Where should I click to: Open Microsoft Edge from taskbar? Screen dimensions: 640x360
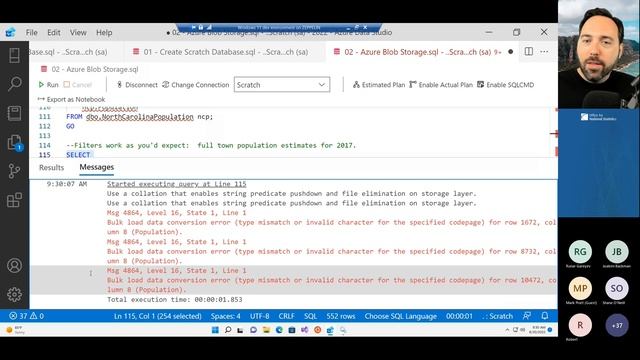coord(279,330)
